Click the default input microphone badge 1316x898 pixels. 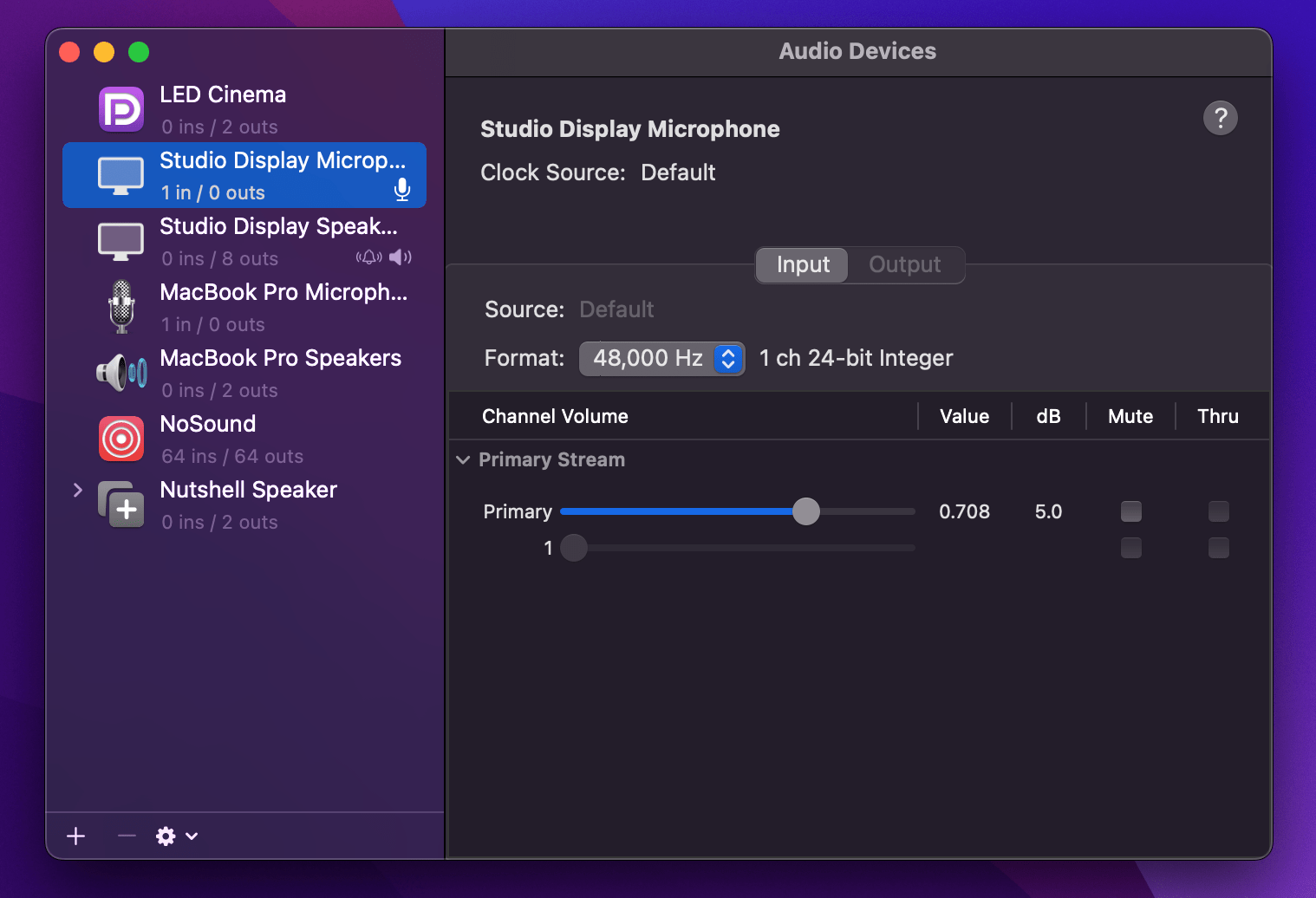tap(402, 190)
